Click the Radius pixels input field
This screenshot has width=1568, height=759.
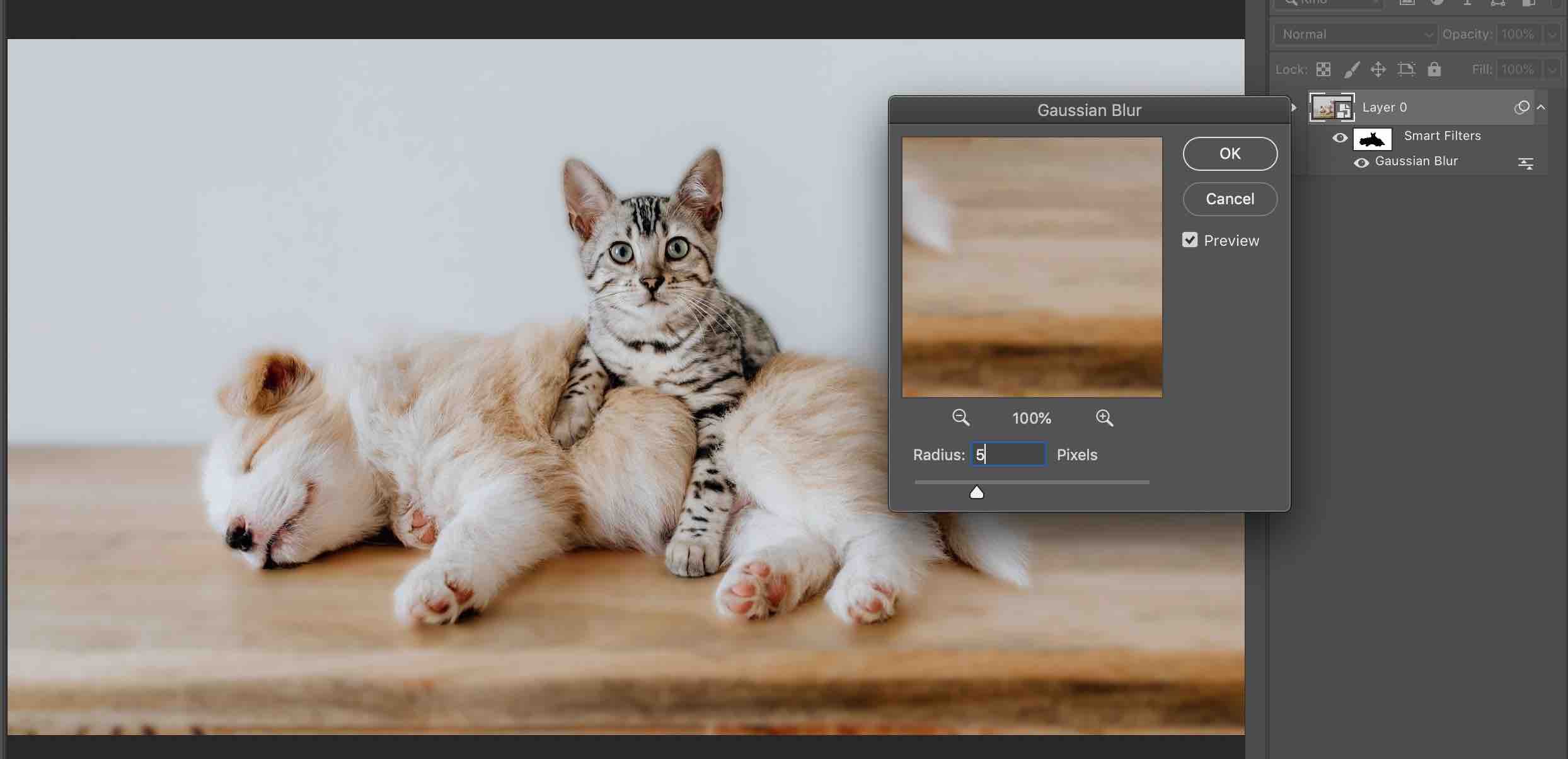[x=1008, y=455]
